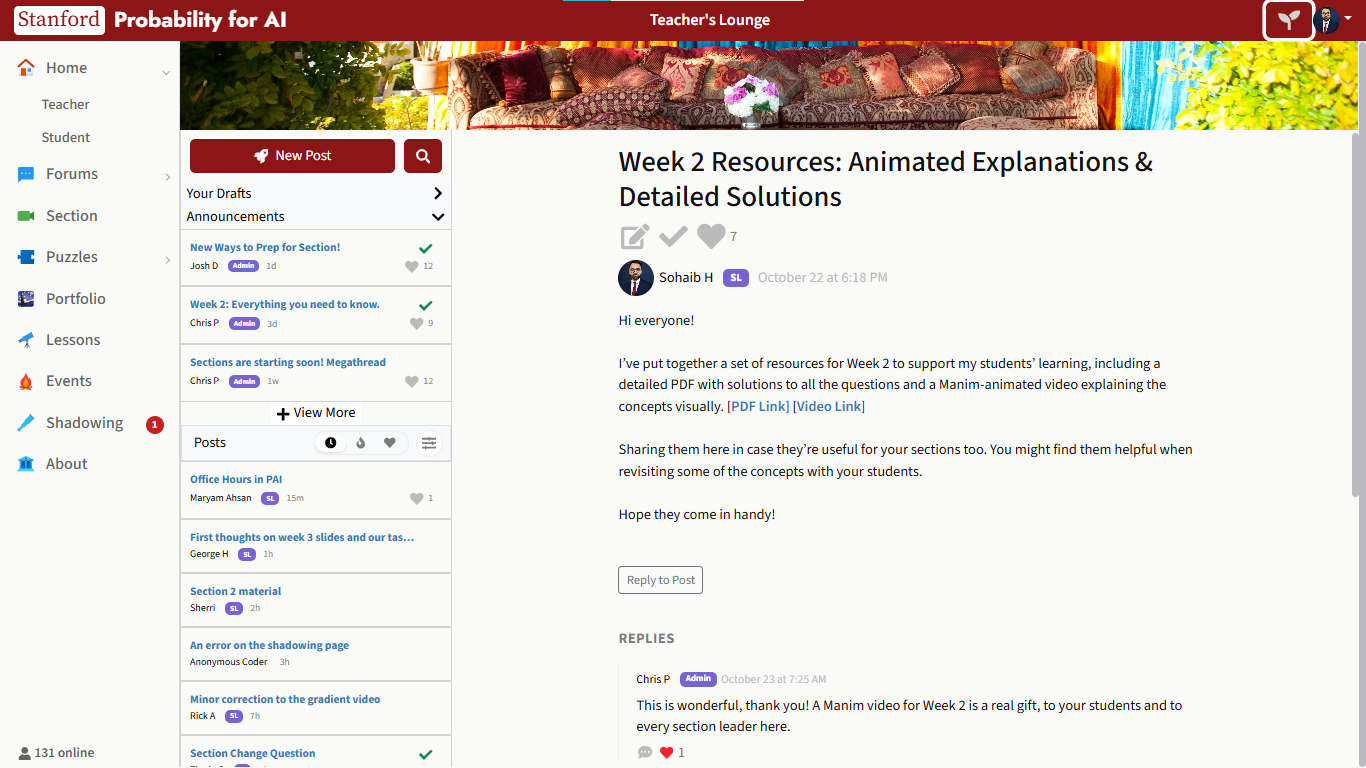
Task: Select Student under Home
Action: pyautogui.click(x=66, y=138)
